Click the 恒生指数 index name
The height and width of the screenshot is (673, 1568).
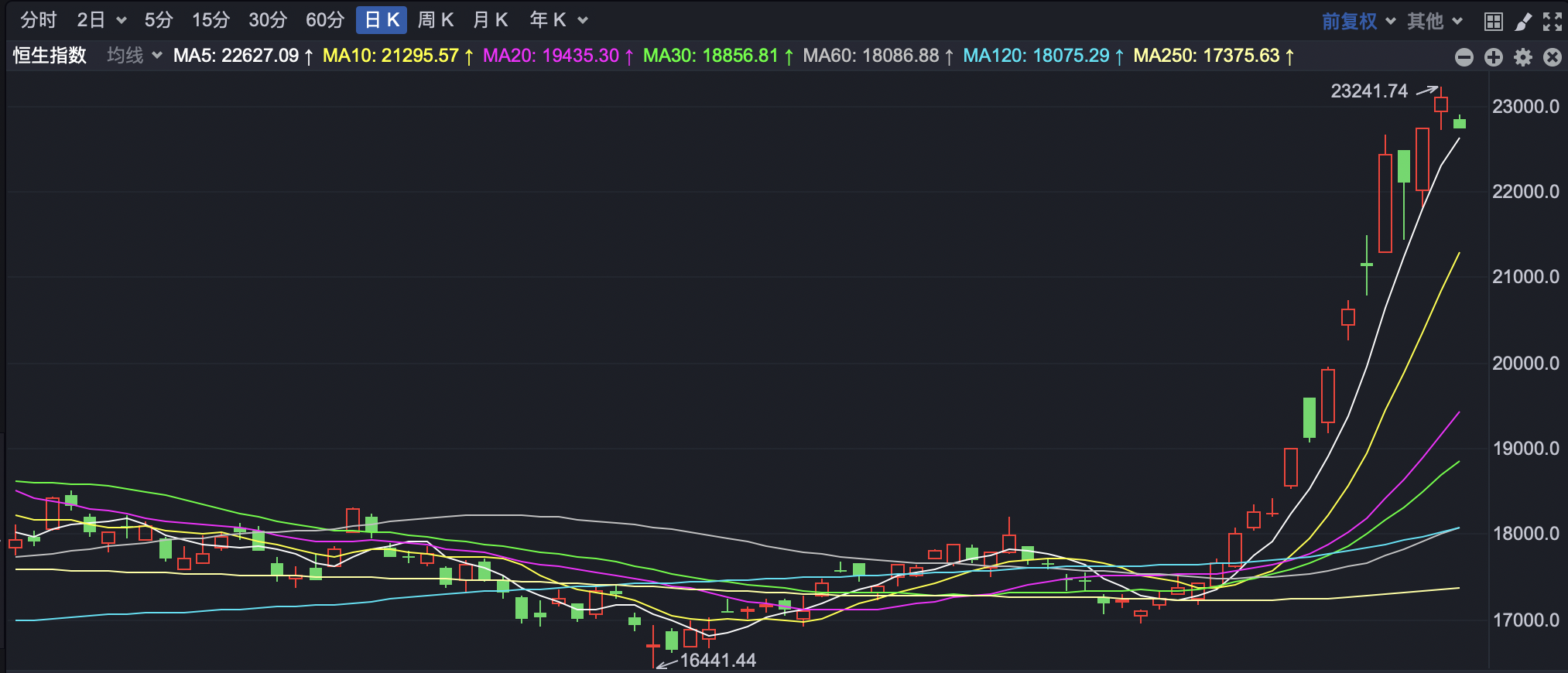click(x=50, y=56)
